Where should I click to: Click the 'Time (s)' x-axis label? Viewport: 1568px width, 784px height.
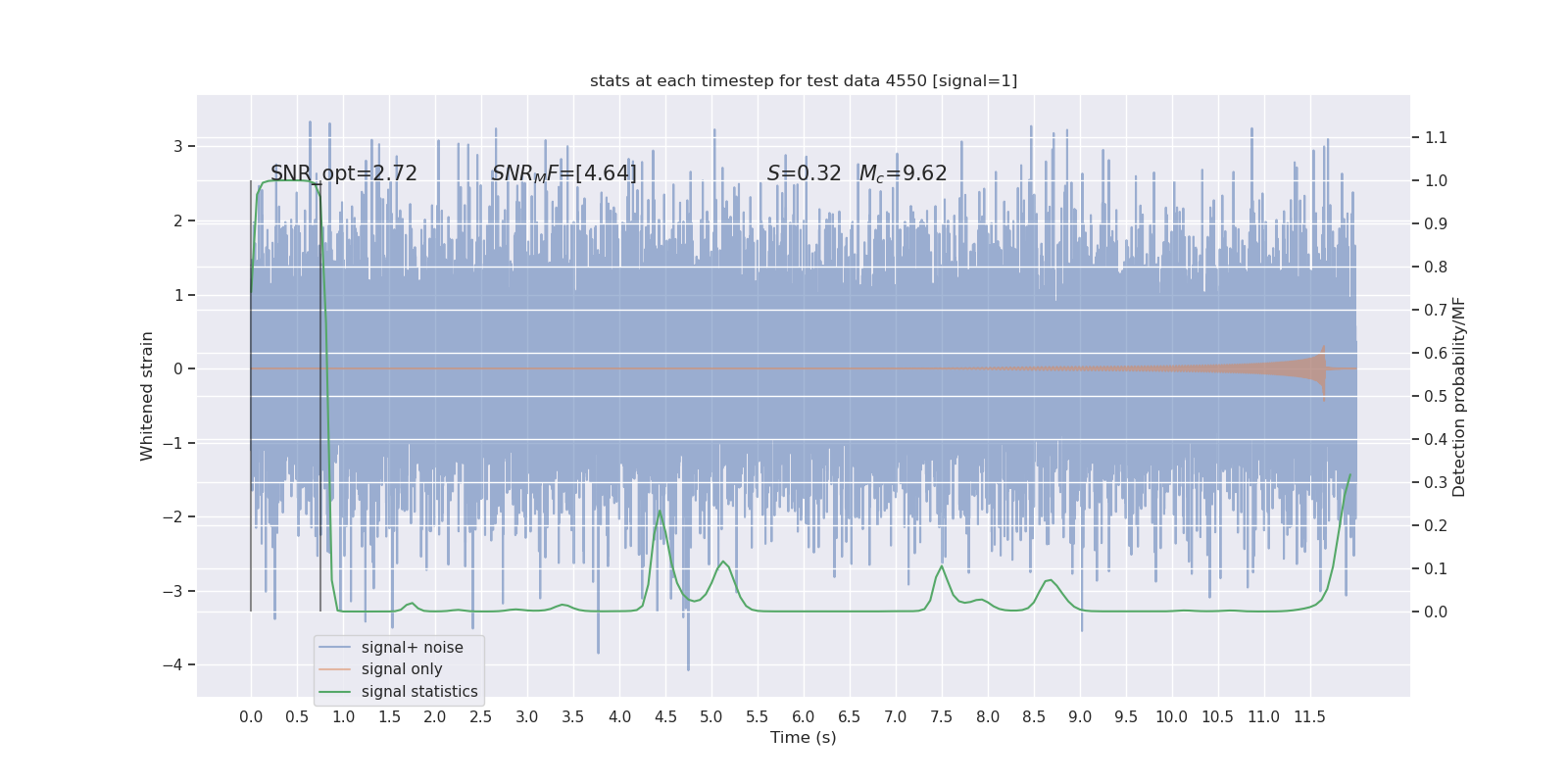pos(804,737)
